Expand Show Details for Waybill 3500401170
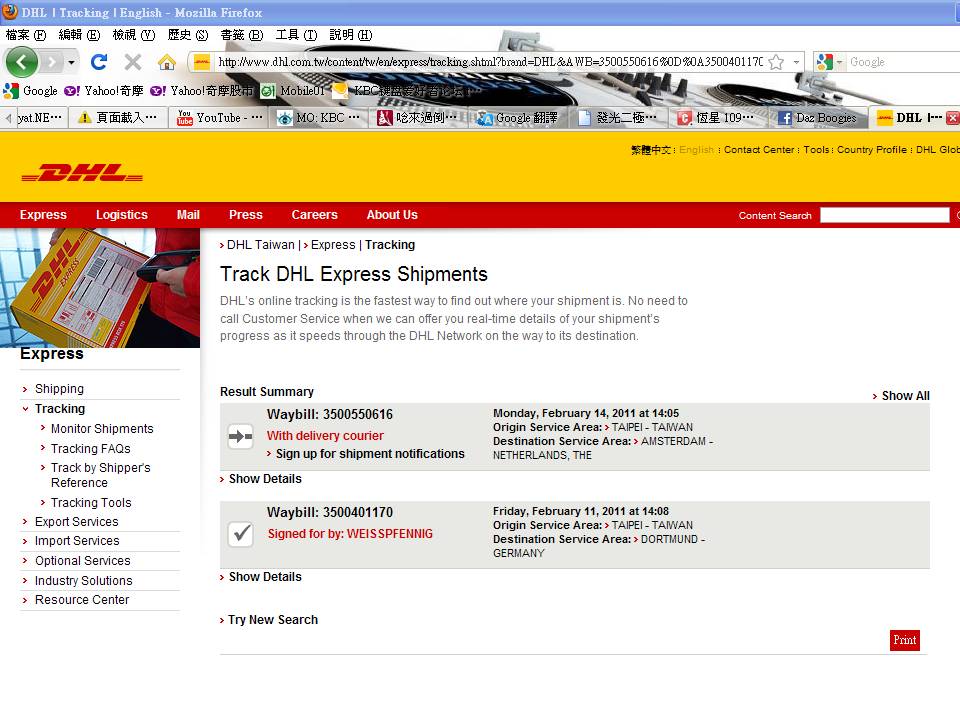 (265, 576)
